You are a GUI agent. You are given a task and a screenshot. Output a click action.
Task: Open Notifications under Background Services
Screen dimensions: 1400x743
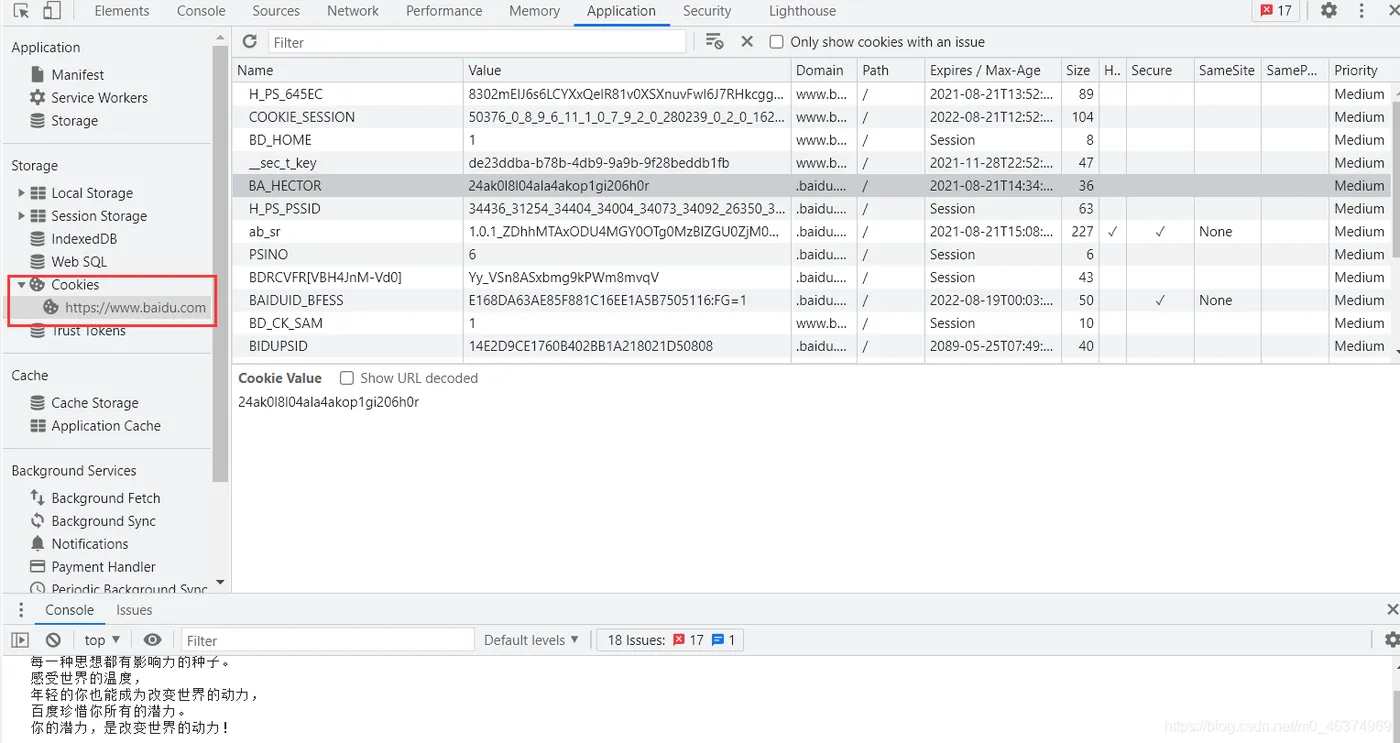point(90,544)
